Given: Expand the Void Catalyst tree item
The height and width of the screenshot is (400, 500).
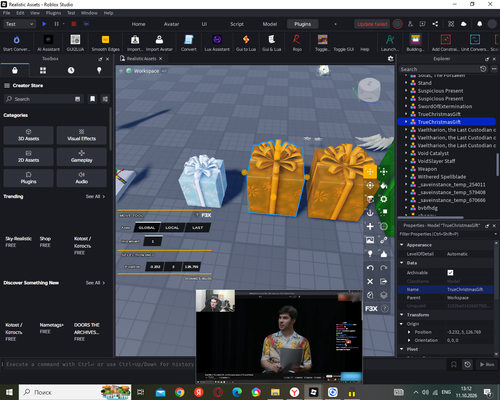Looking at the screenshot, I should 406,153.
